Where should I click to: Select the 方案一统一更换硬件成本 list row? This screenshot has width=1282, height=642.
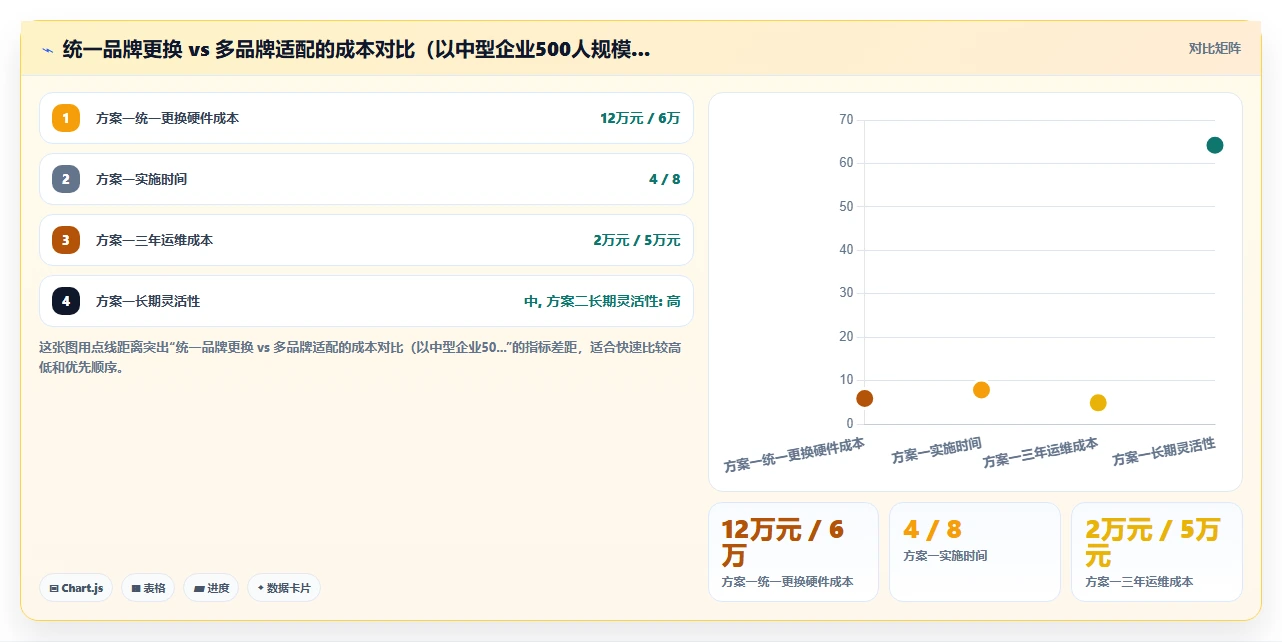[x=366, y=118]
